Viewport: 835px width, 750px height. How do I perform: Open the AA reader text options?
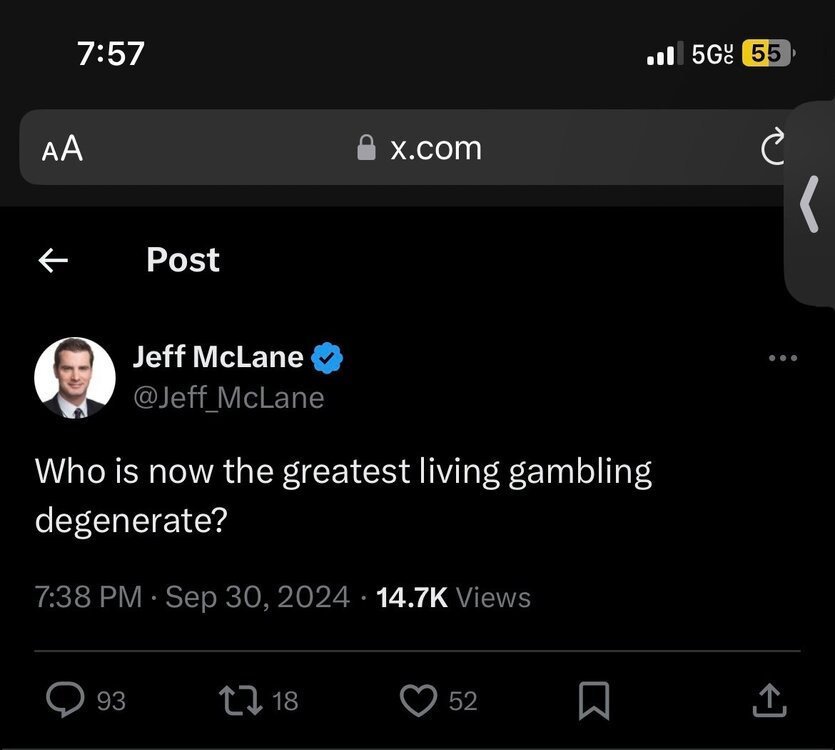coord(62,150)
